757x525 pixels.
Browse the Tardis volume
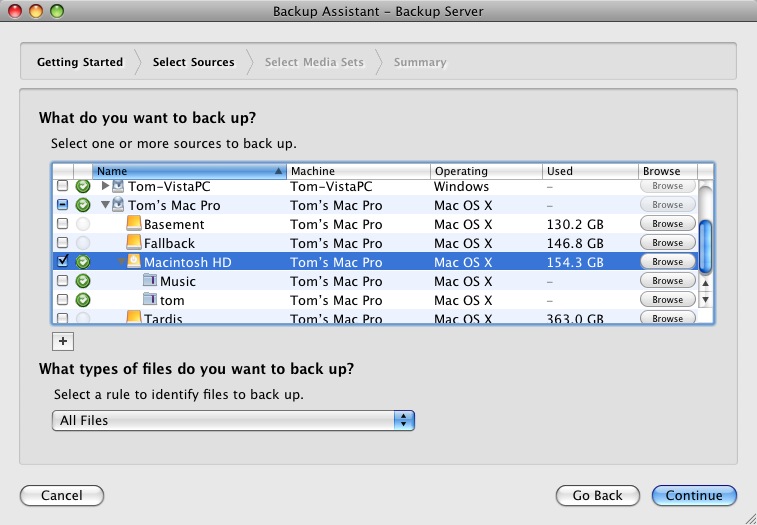click(668, 317)
